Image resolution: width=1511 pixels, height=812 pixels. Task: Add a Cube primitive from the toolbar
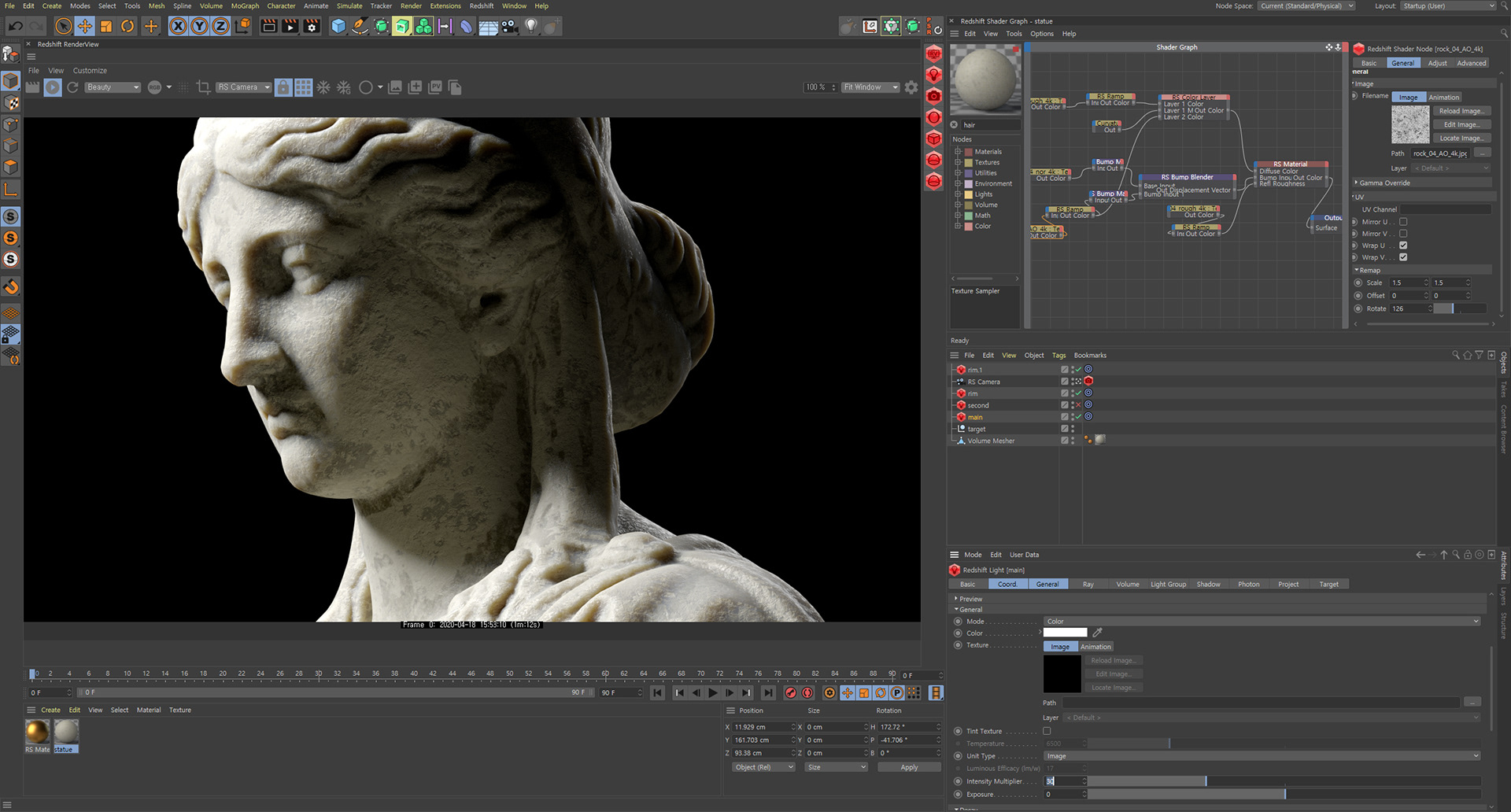point(338,27)
